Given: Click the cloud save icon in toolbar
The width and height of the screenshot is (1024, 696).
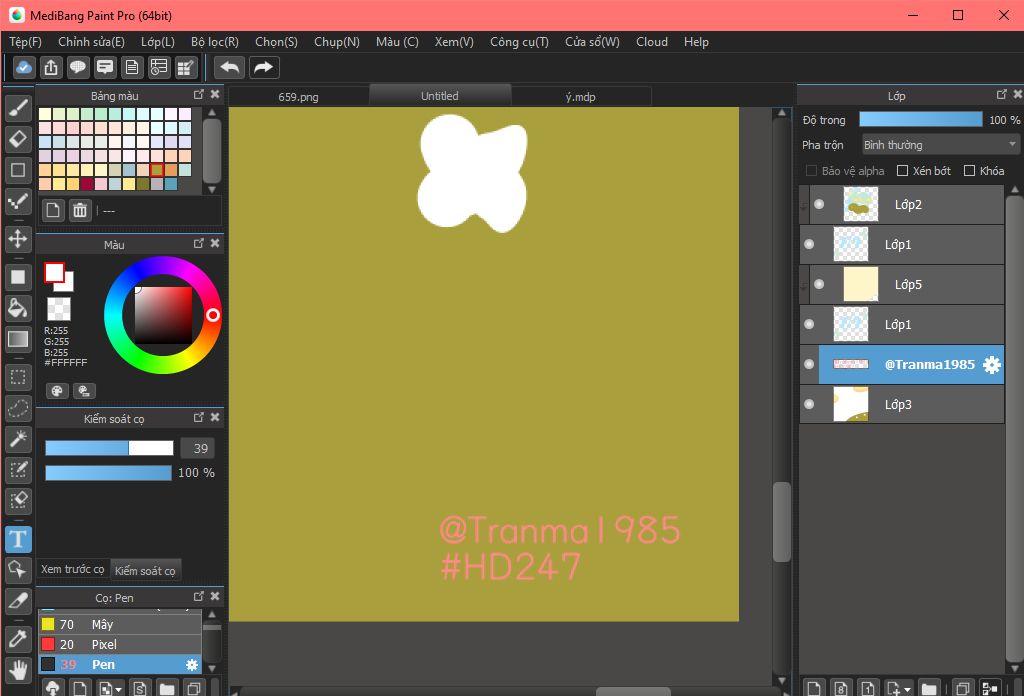Looking at the screenshot, I should tap(24, 67).
